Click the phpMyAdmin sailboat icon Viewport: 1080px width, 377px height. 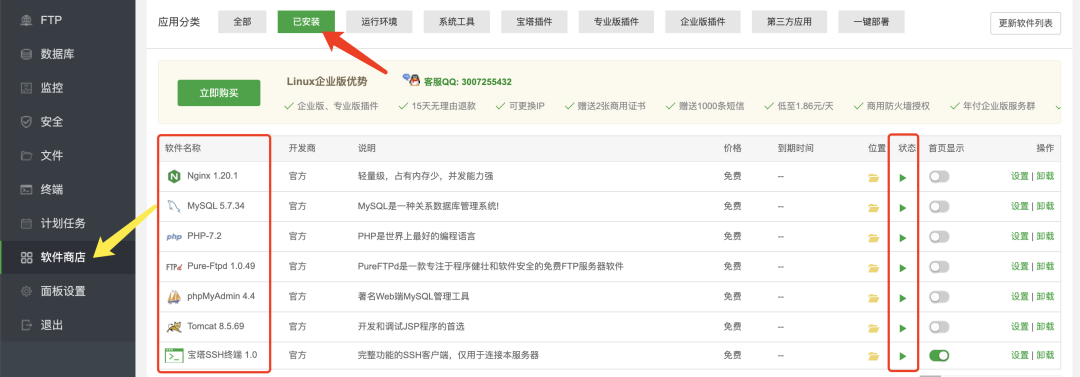click(x=174, y=297)
